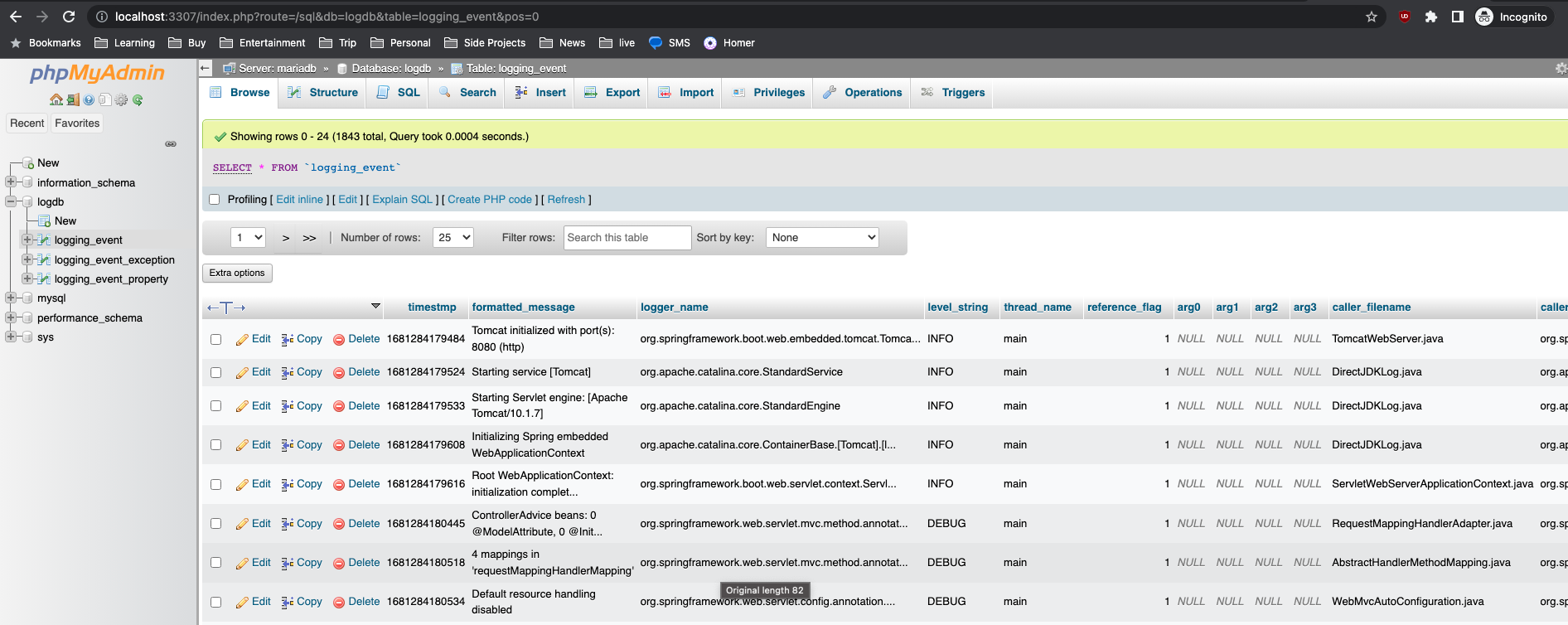Toggle the browser side panel icon
Screen dimensions: 1568x625
point(1457,17)
